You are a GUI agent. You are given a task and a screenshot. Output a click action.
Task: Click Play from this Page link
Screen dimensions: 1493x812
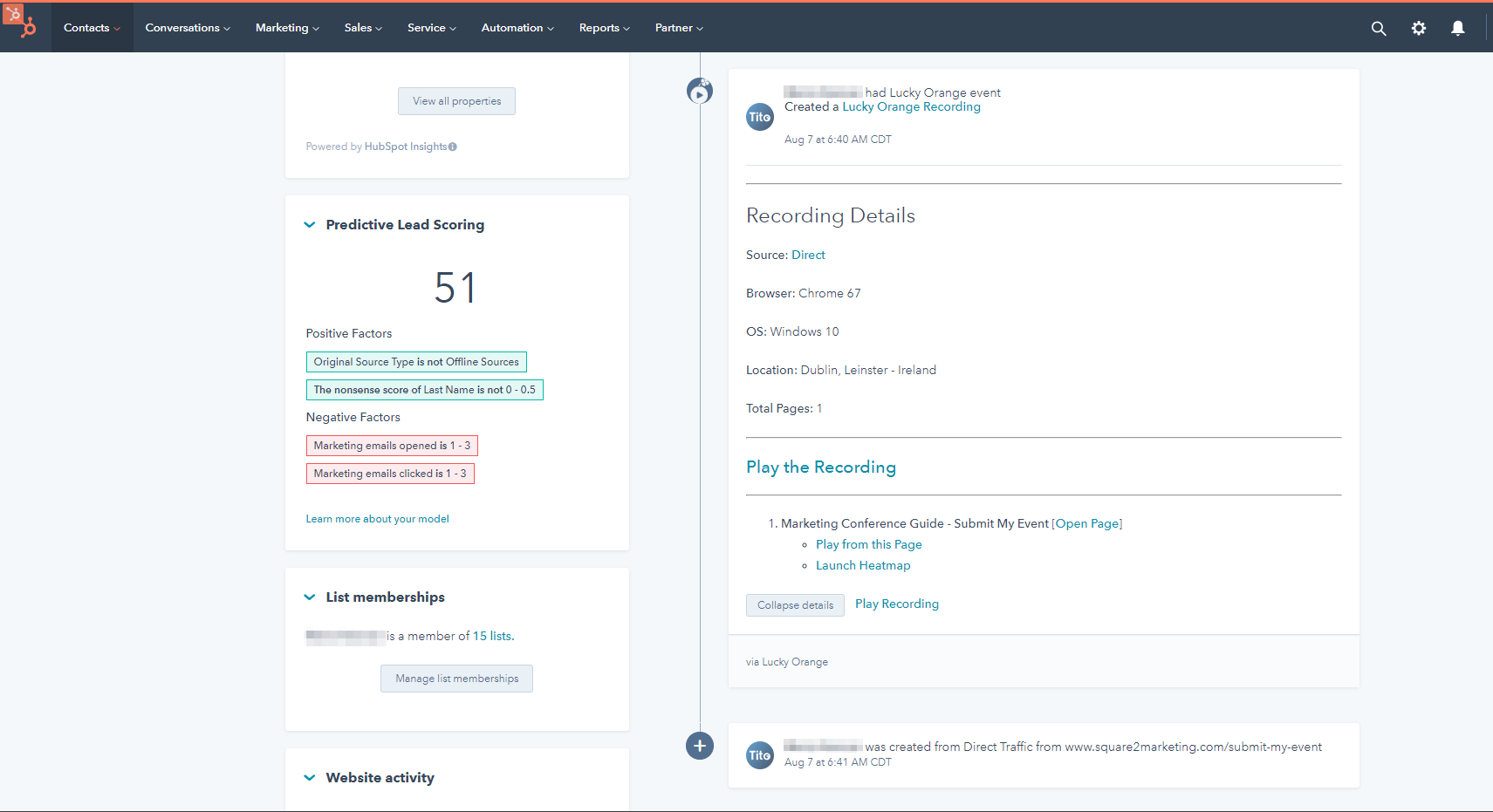(x=869, y=544)
